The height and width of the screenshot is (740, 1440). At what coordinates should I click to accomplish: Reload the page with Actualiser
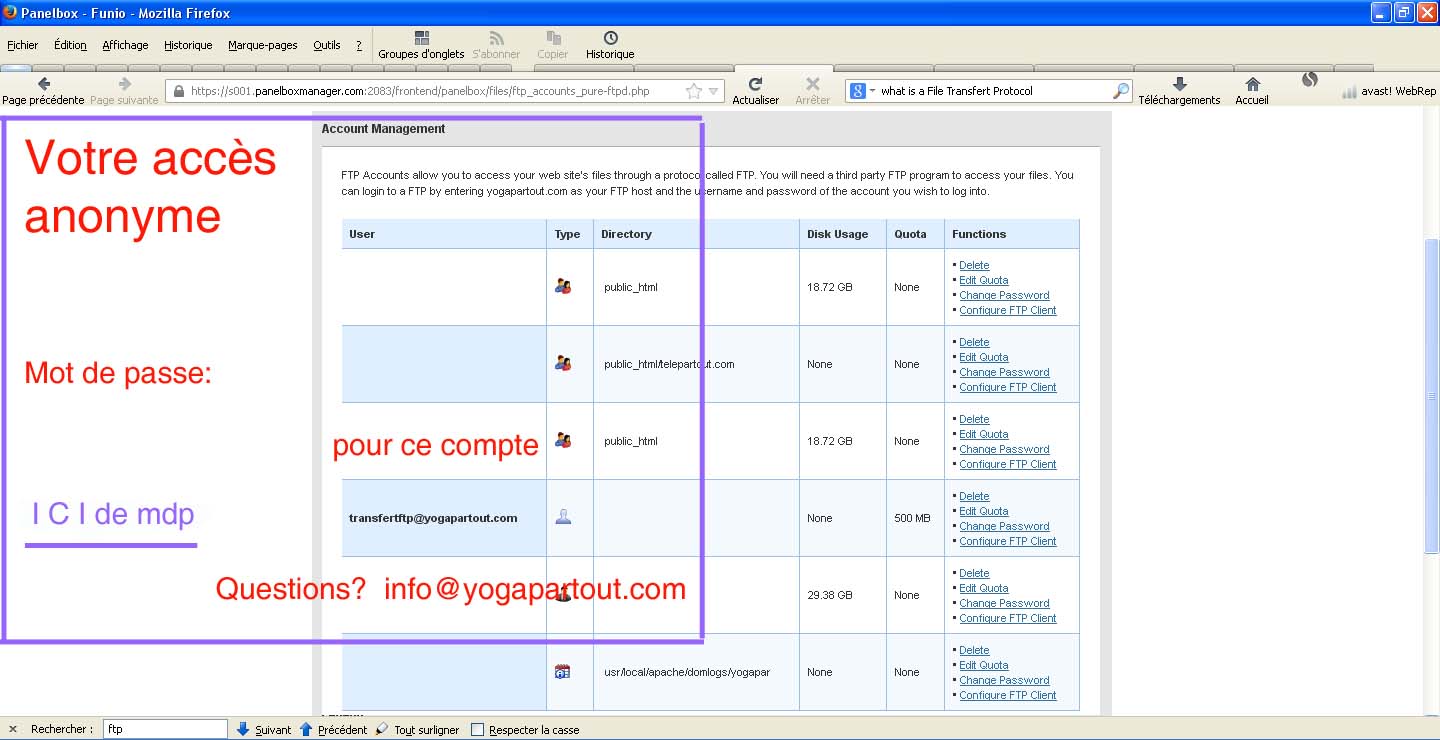tap(755, 85)
